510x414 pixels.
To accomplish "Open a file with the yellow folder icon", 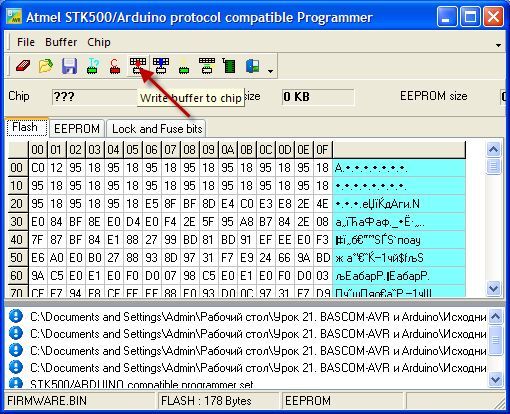I will (46, 66).
